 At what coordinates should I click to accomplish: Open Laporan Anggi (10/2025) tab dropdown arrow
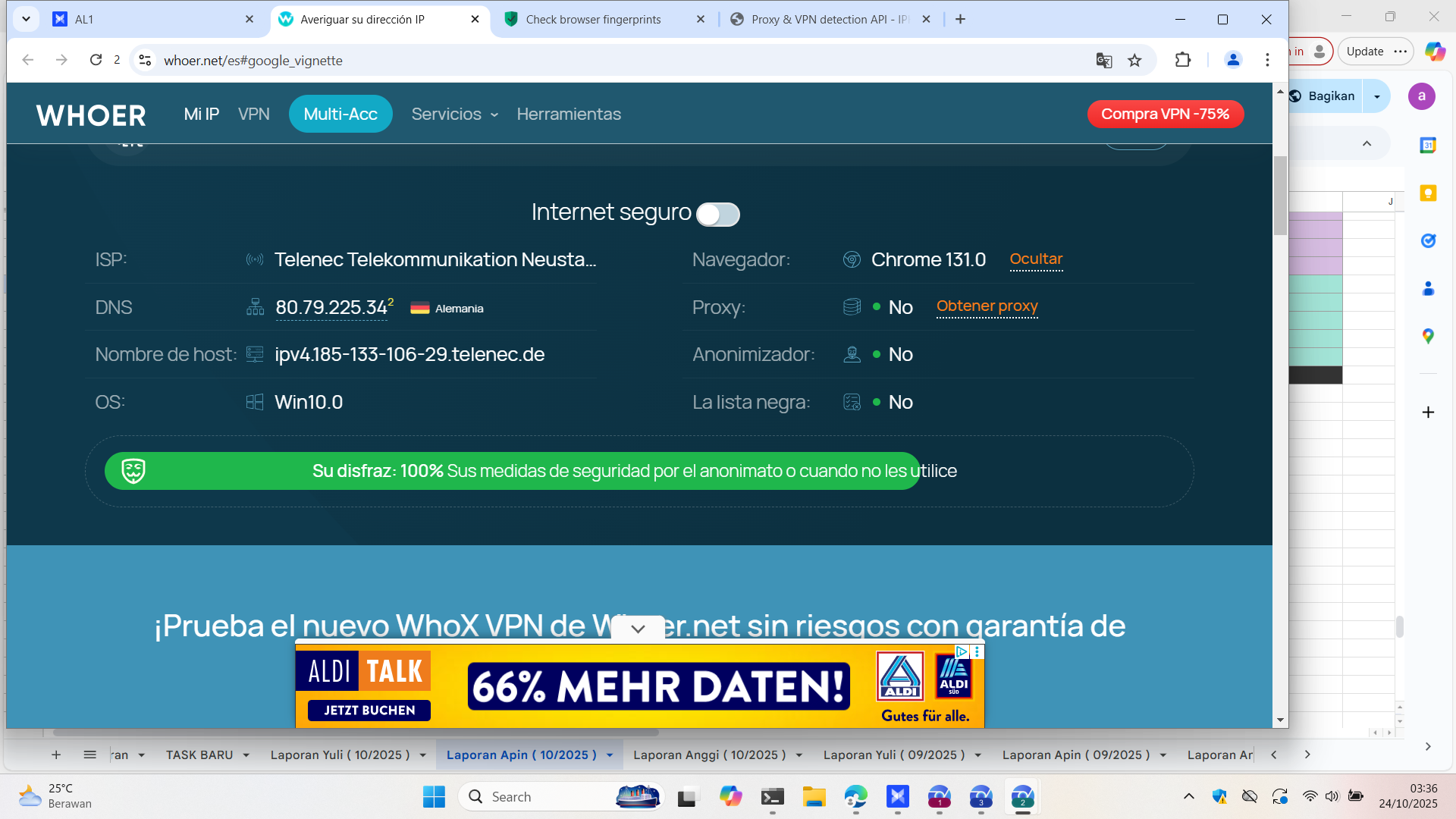799,755
